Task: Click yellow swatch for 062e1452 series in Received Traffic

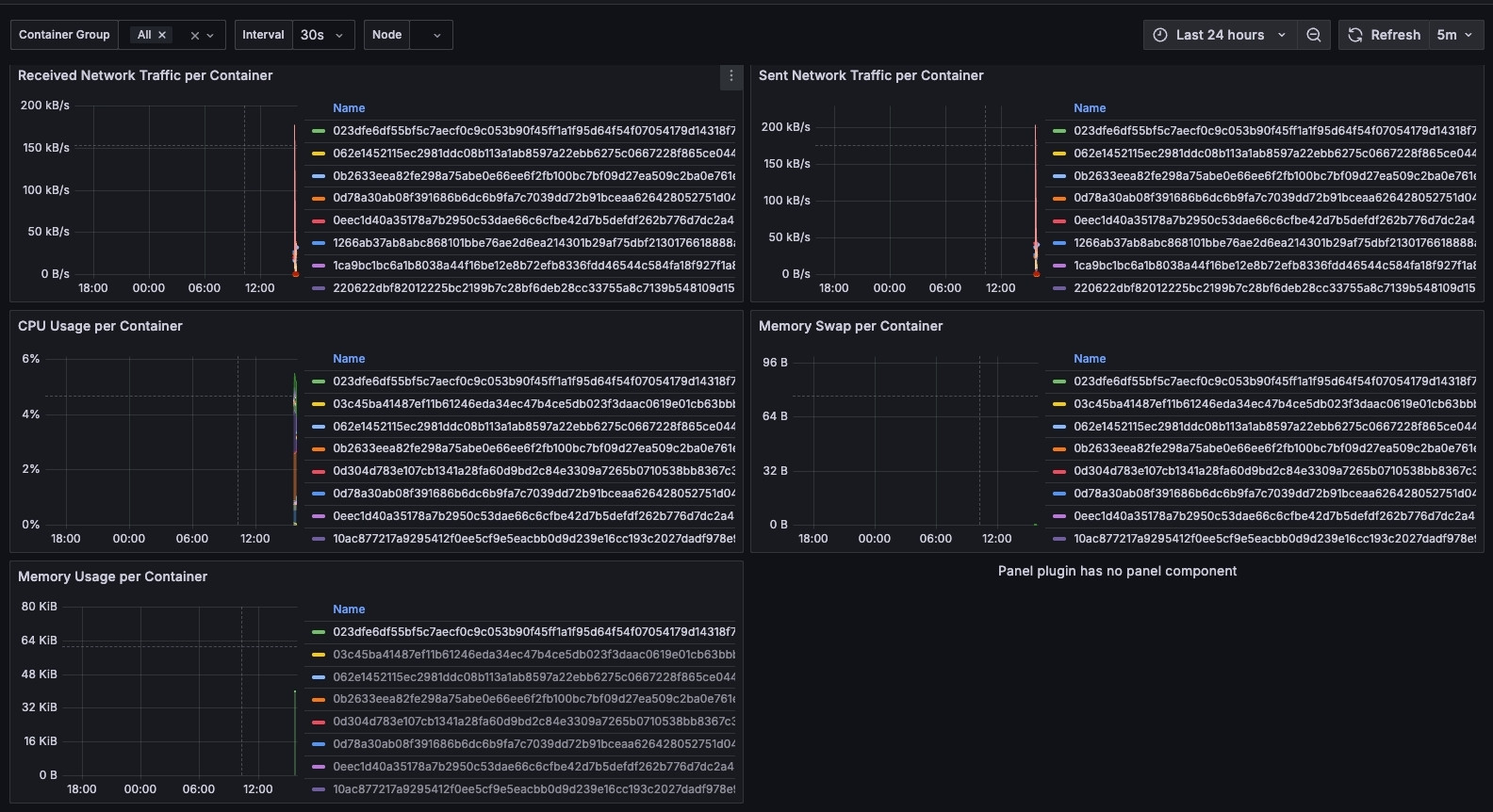Action: [x=319, y=154]
